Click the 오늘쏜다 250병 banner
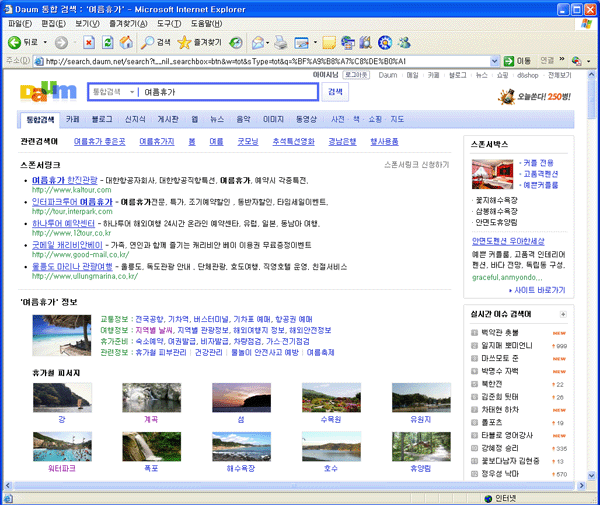Image resolution: width=600 pixels, height=505 pixels. coord(534,96)
